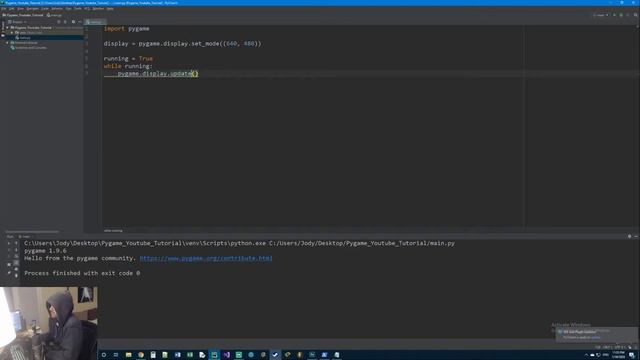
Task: Open Windows notification center icon
Action: 632,355
